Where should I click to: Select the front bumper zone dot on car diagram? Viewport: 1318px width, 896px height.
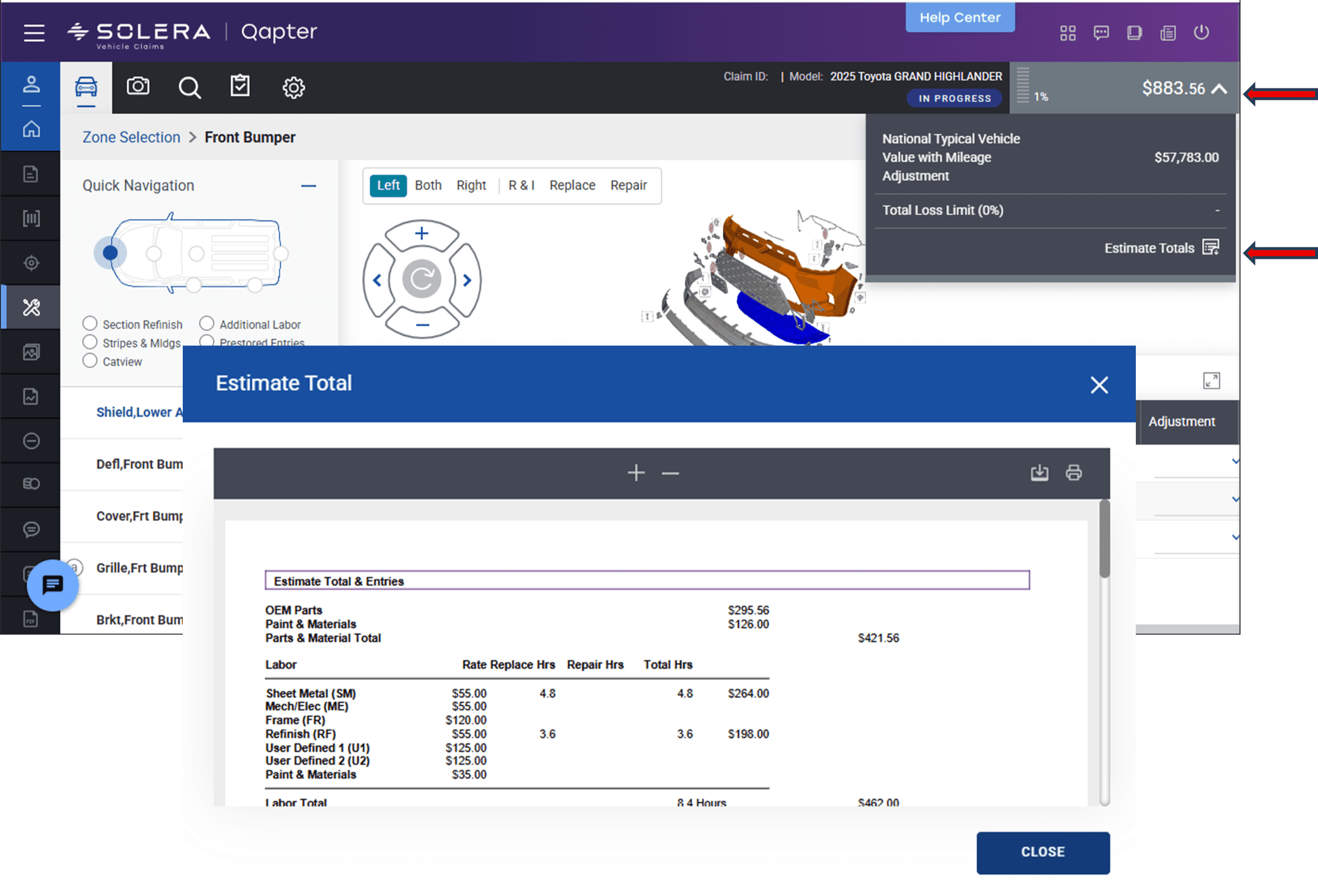[110, 253]
